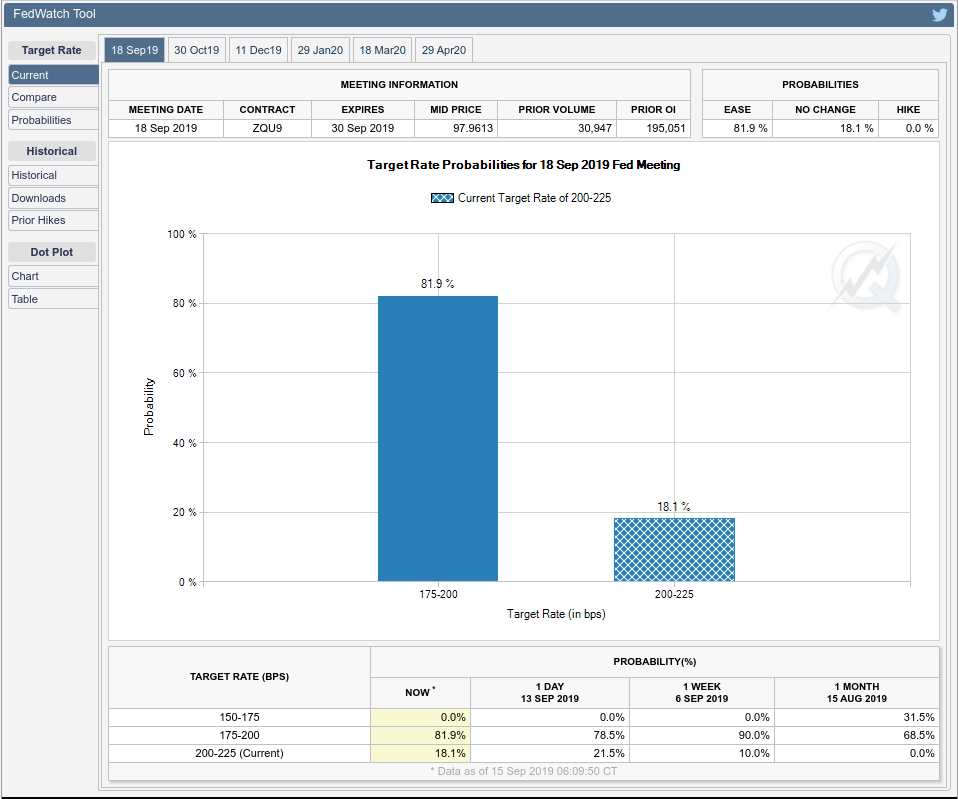Screen dimensions: 958x799
Task: Click the 175-200 x-axis label
Action: tap(438, 594)
